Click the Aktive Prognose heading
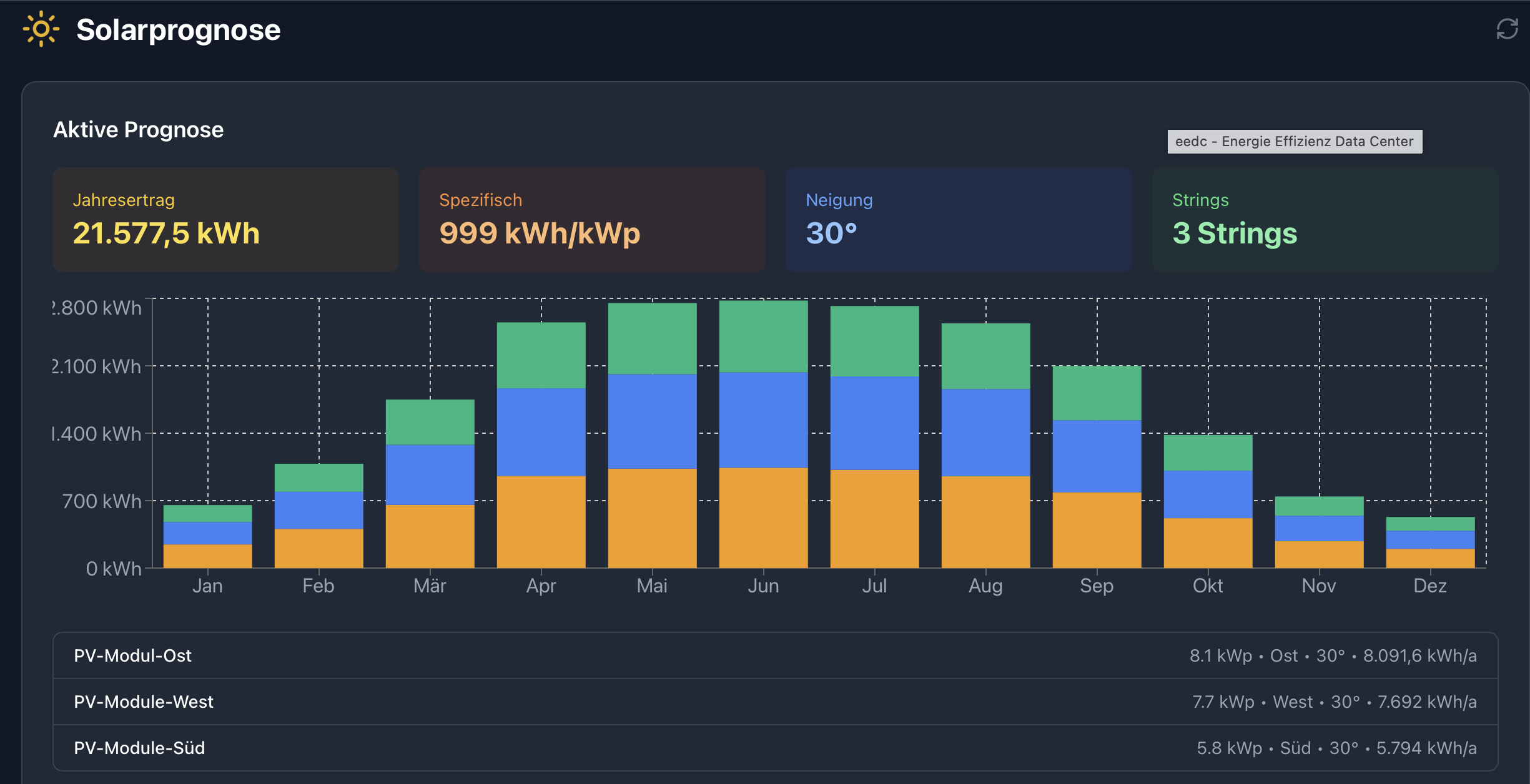The height and width of the screenshot is (784, 1530). pyautogui.click(x=138, y=130)
